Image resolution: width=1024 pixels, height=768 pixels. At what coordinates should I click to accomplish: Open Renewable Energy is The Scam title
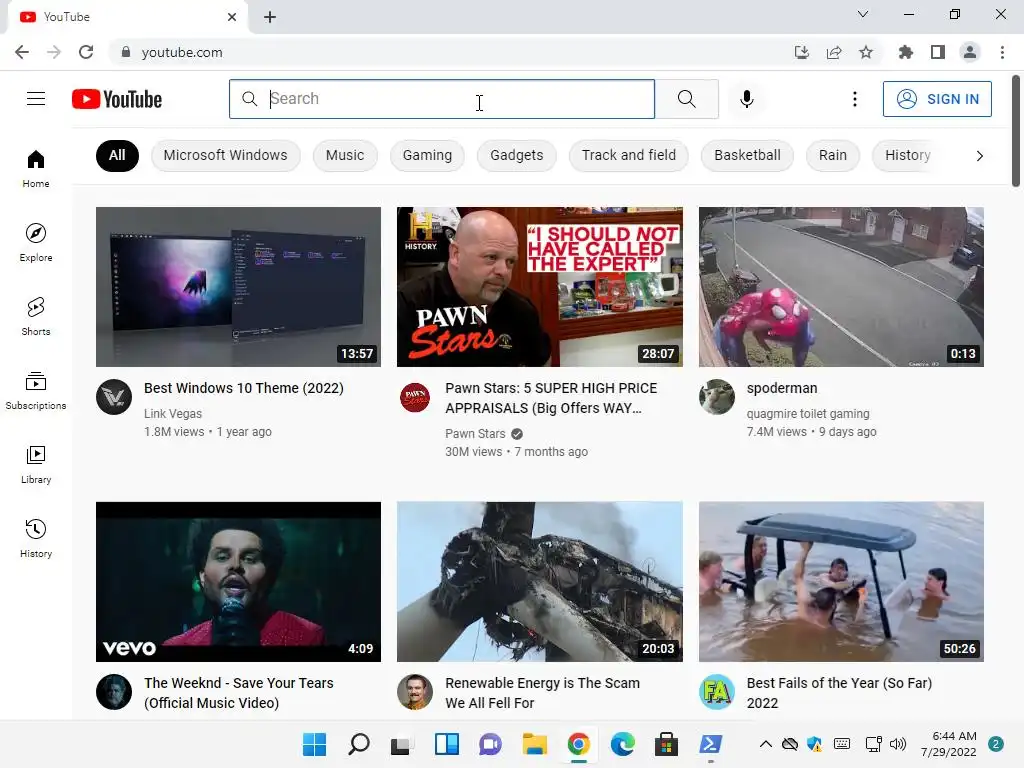[542, 693]
